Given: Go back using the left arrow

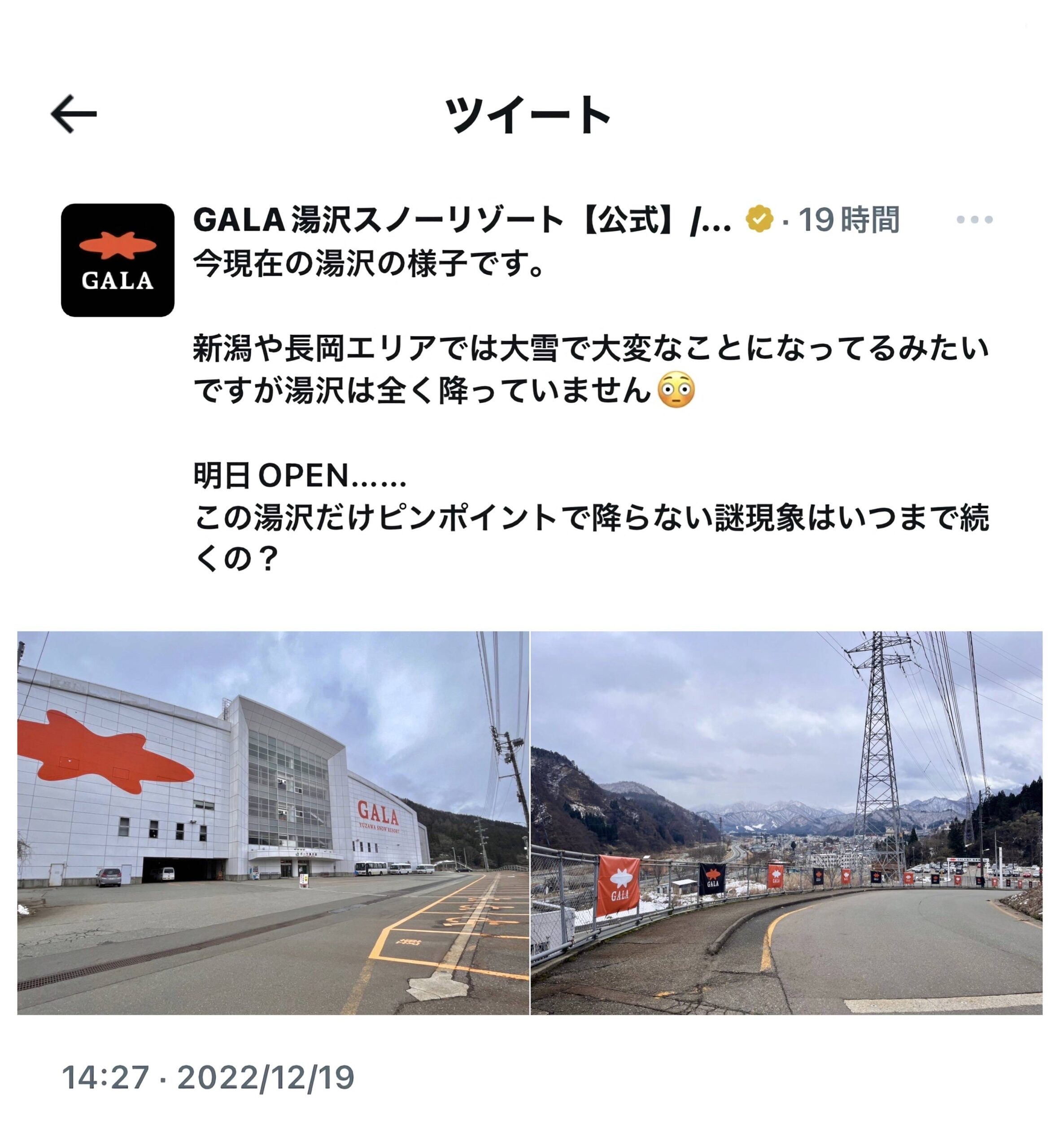Looking at the screenshot, I should click(x=74, y=114).
